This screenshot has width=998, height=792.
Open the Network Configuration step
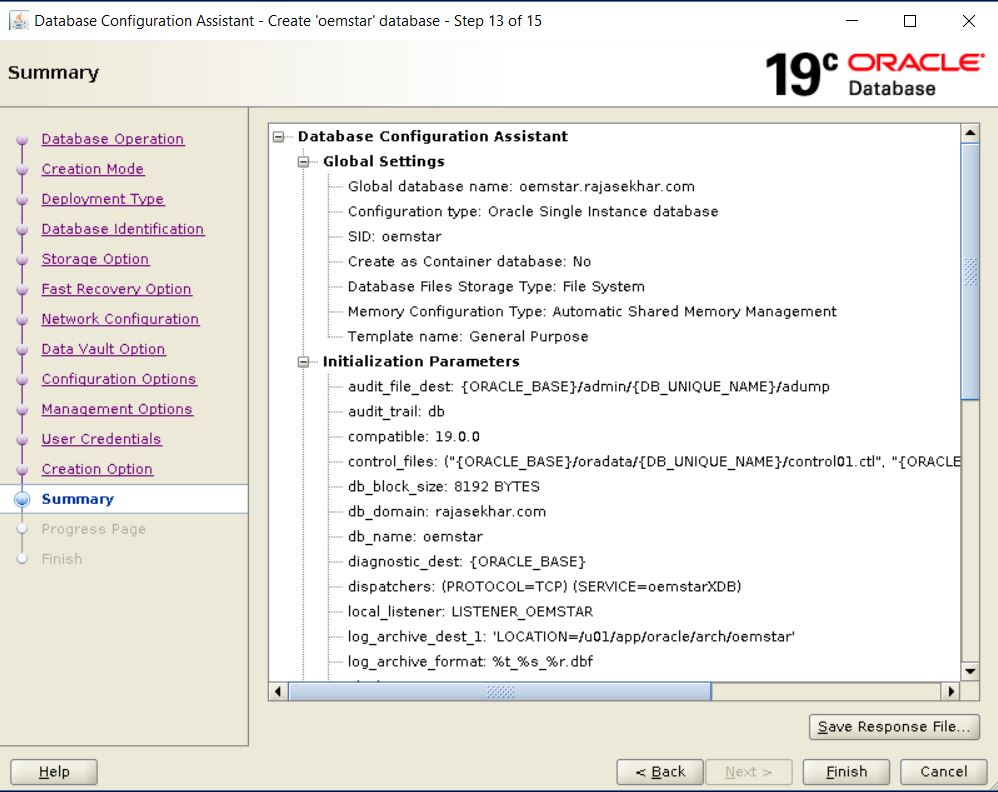(120, 318)
